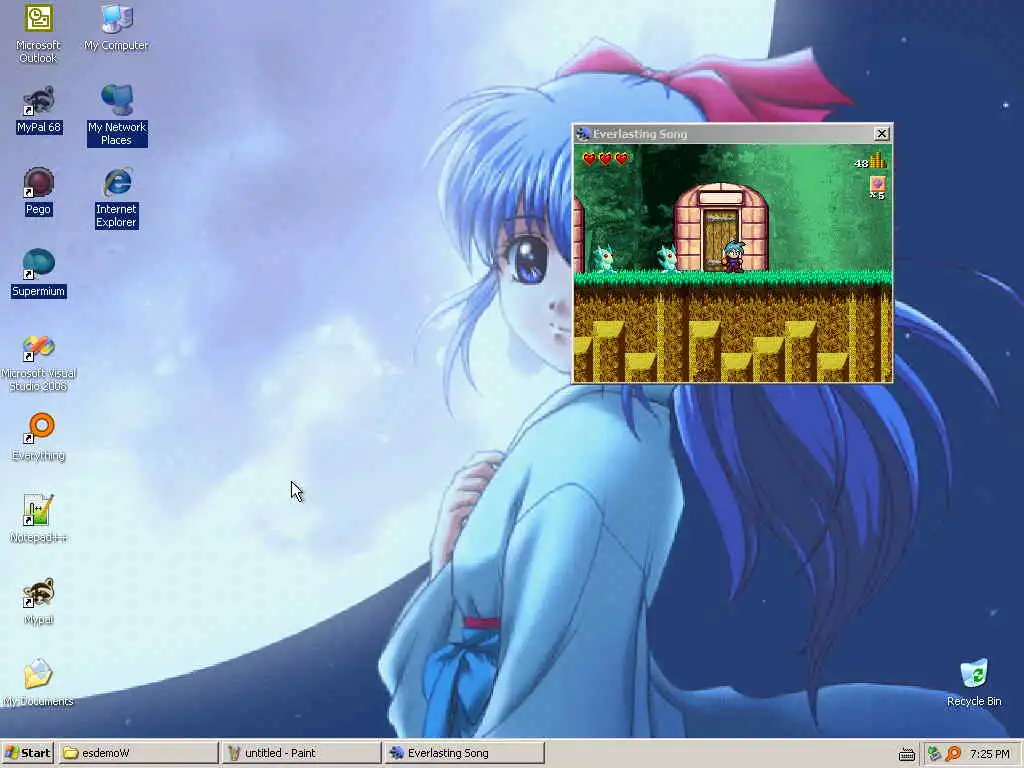This screenshot has width=1024, height=768.
Task: Switch to the esdemoW folder taskbar button
Action: (138, 753)
